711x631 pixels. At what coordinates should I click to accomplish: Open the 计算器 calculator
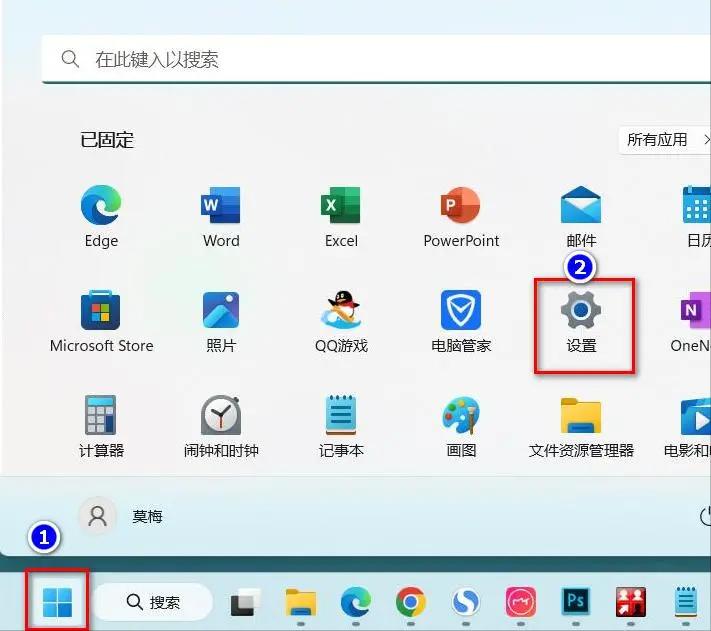click(x=101, y=427)
